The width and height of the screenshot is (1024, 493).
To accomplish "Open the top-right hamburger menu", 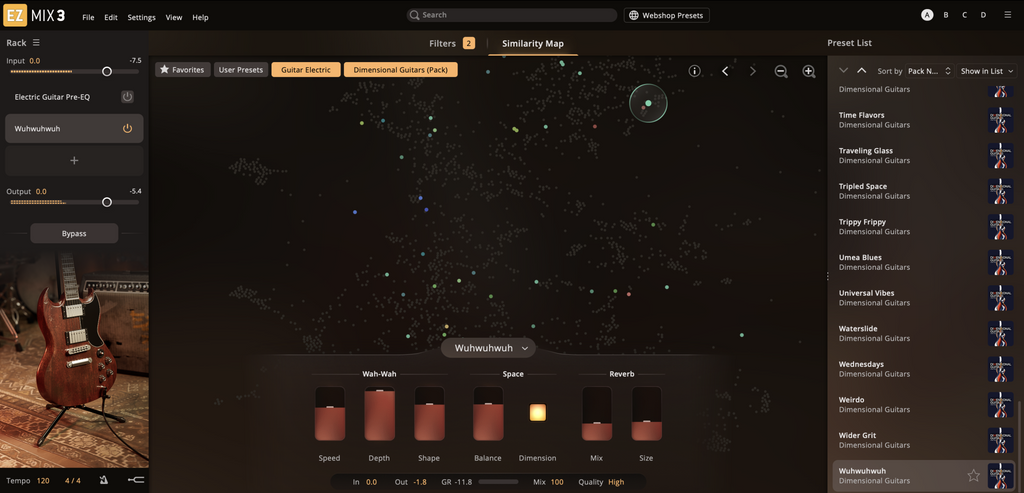I will coord(1008,15).
